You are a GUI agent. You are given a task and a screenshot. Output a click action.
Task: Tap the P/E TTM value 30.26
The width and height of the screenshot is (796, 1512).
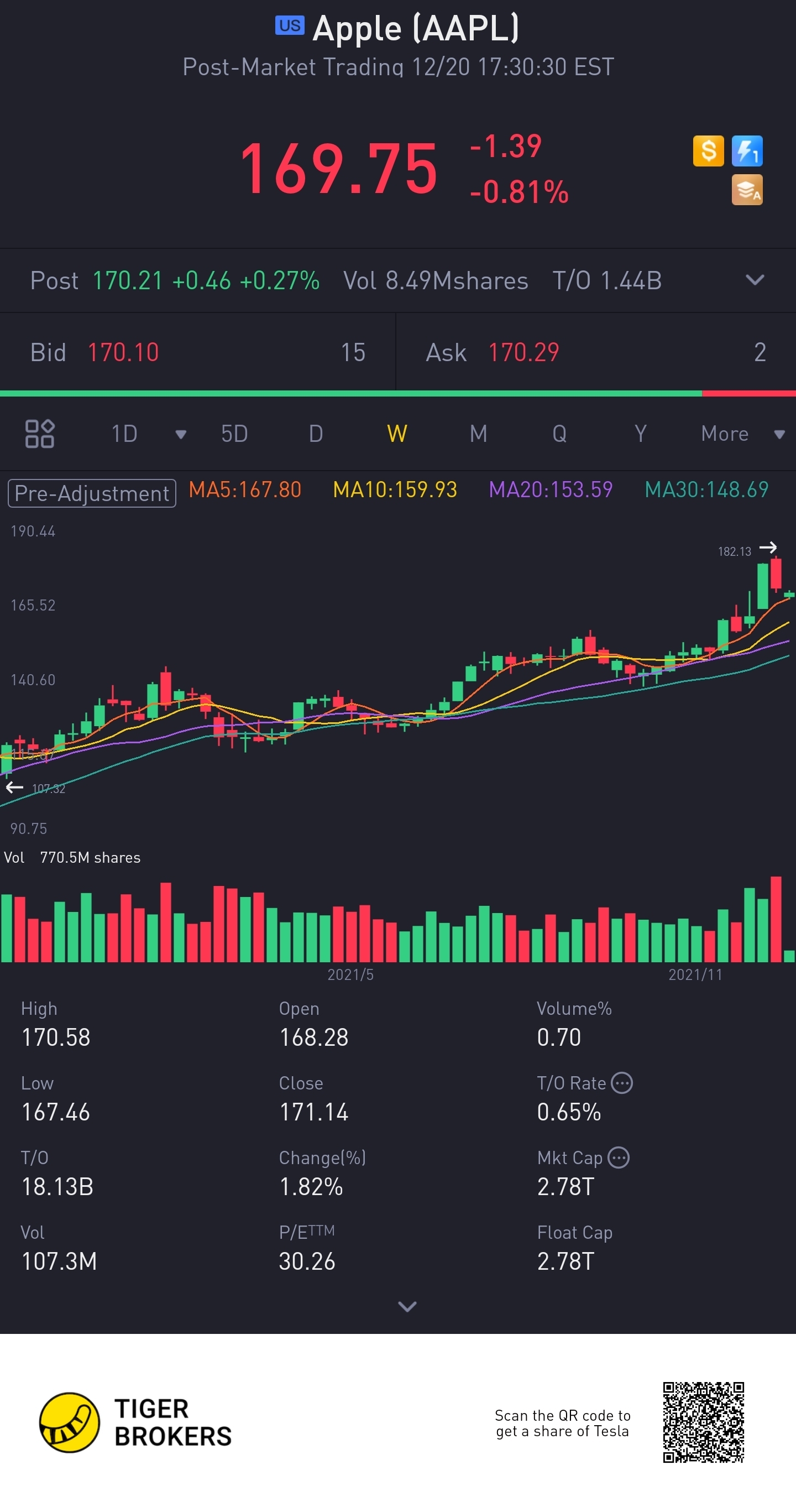tap(307, 1261)
